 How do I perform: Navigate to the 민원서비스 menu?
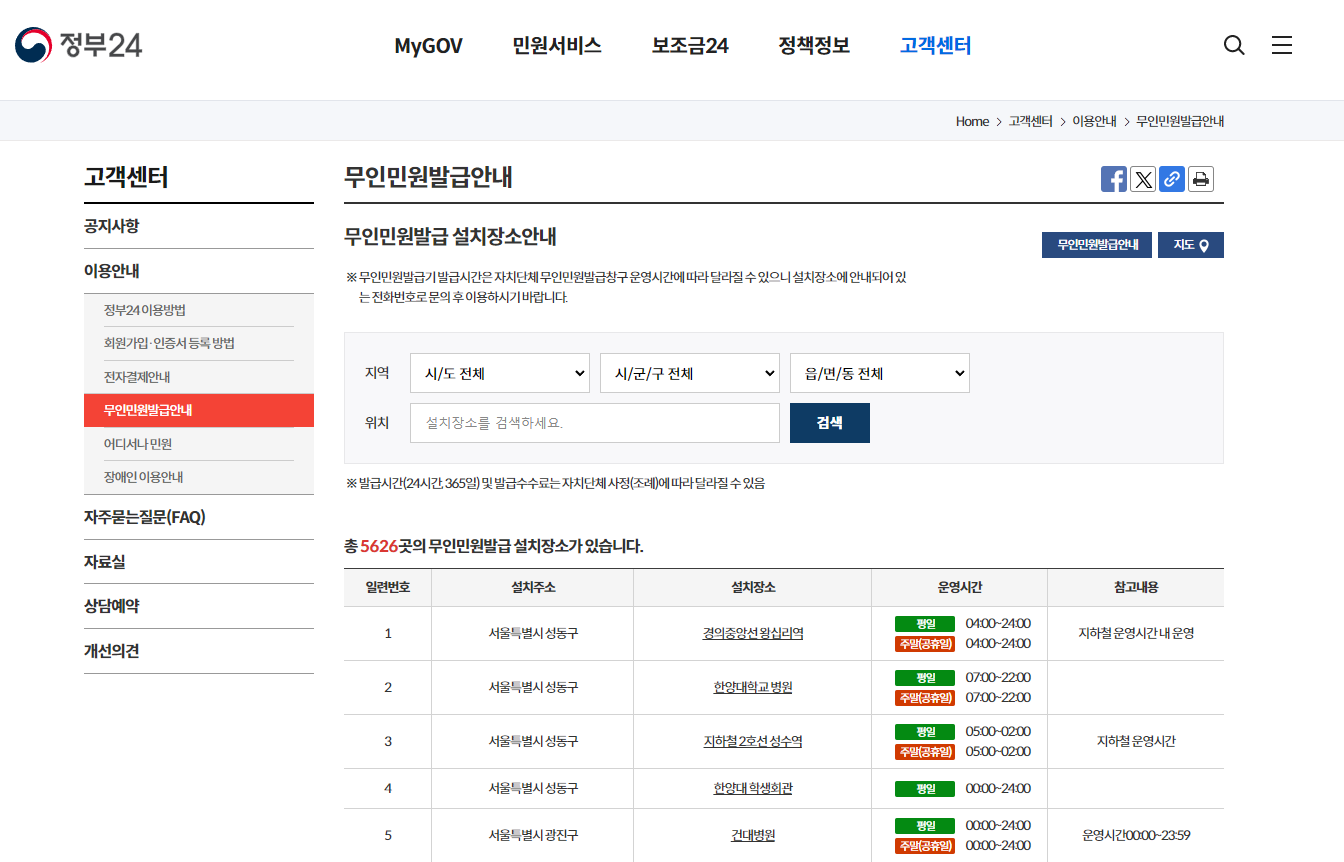coord(556,45)
